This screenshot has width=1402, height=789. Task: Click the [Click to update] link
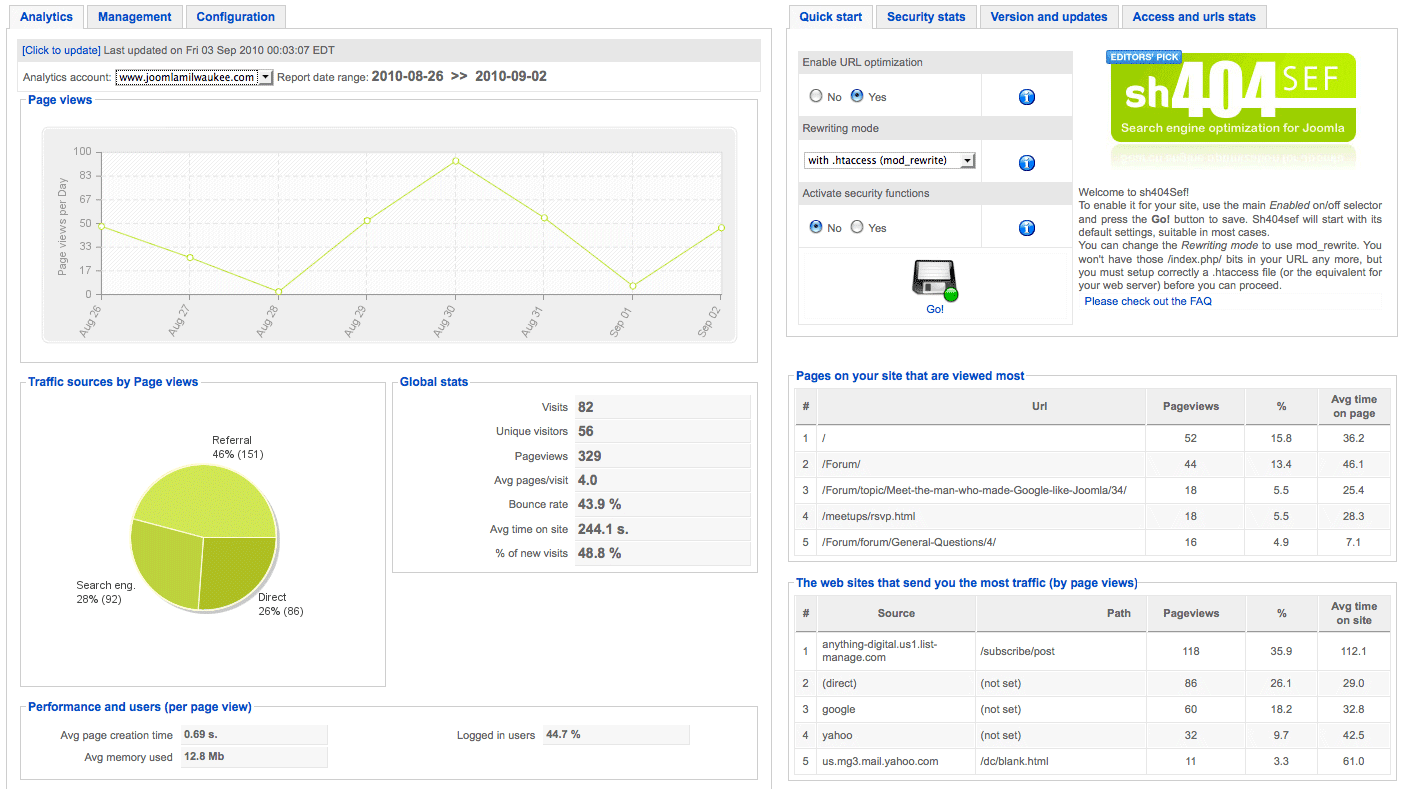click(60, 49)
